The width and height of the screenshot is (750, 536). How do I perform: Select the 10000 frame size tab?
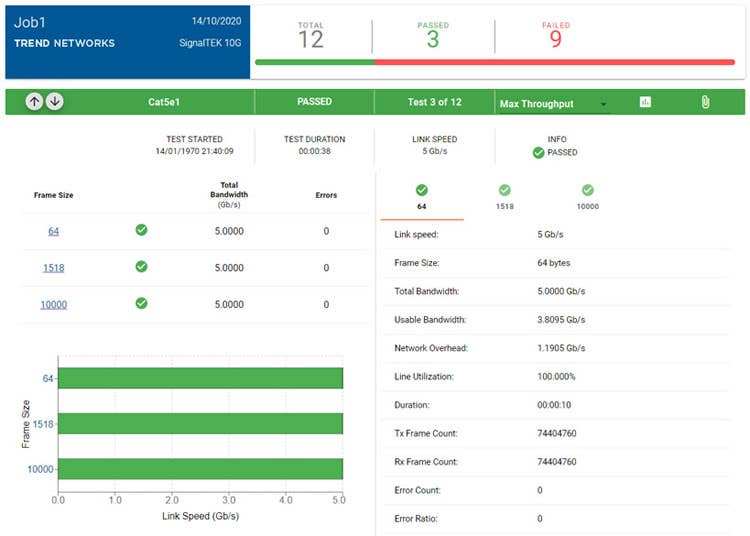587,197
